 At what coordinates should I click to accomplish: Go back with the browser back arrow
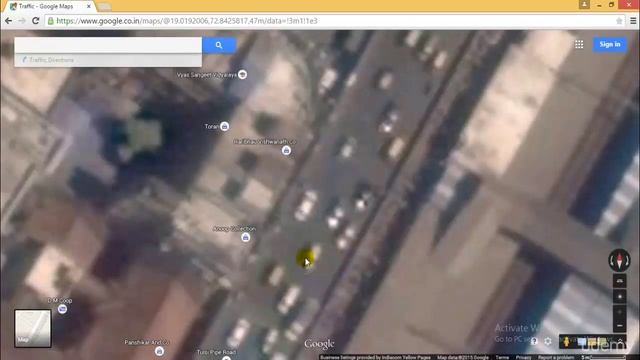pyautogui.click(x=9, y=21)
